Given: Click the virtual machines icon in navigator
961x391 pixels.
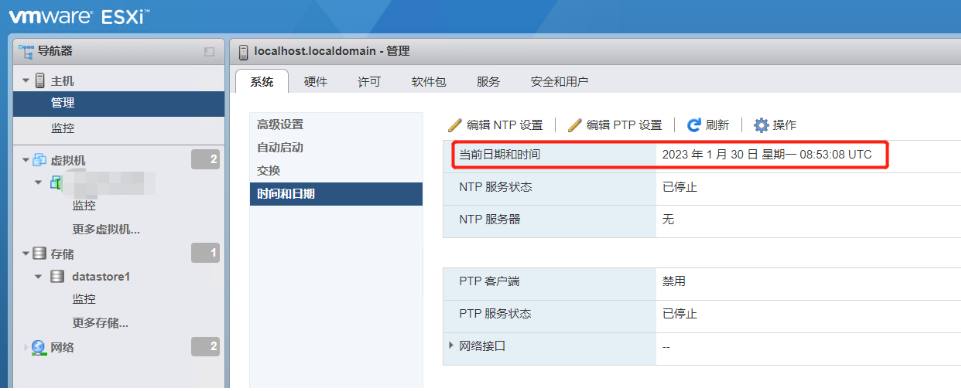Looking at the screenshot, I should (39, 160).
